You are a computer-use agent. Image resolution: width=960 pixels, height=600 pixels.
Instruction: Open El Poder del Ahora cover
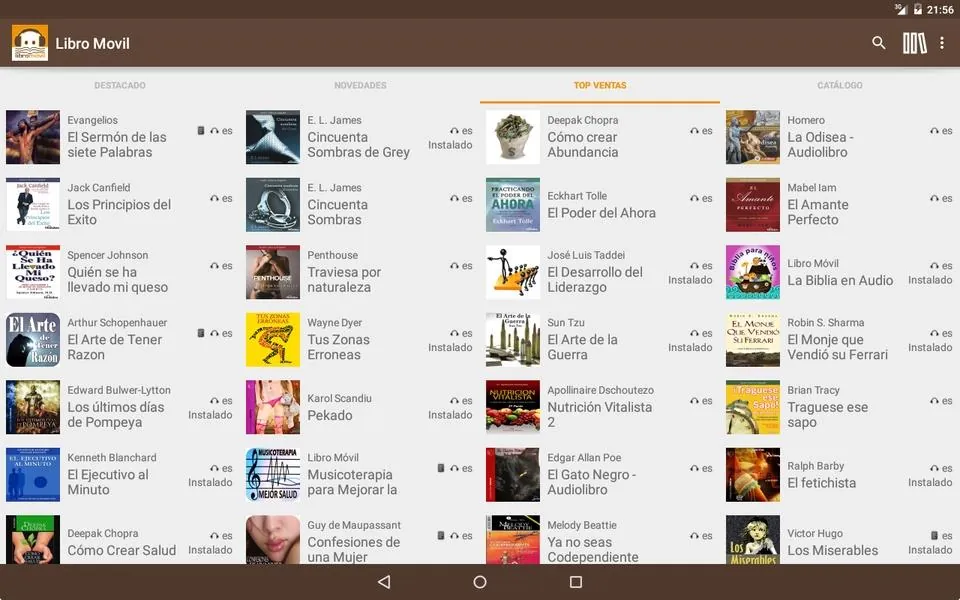pos(513,204)
